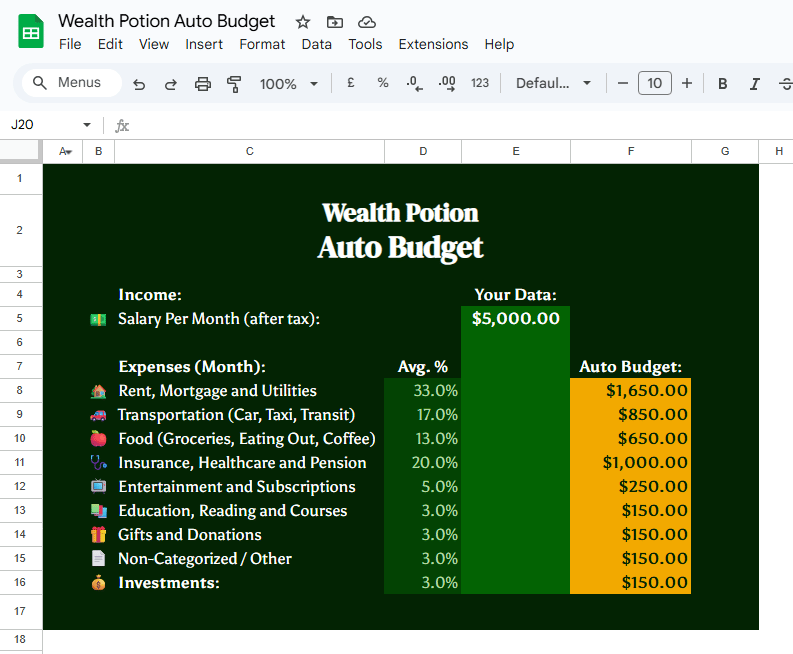Click the undo arrow icon
Image resolution: width=793 pixels, height=654 pixels.
(139, 84)
